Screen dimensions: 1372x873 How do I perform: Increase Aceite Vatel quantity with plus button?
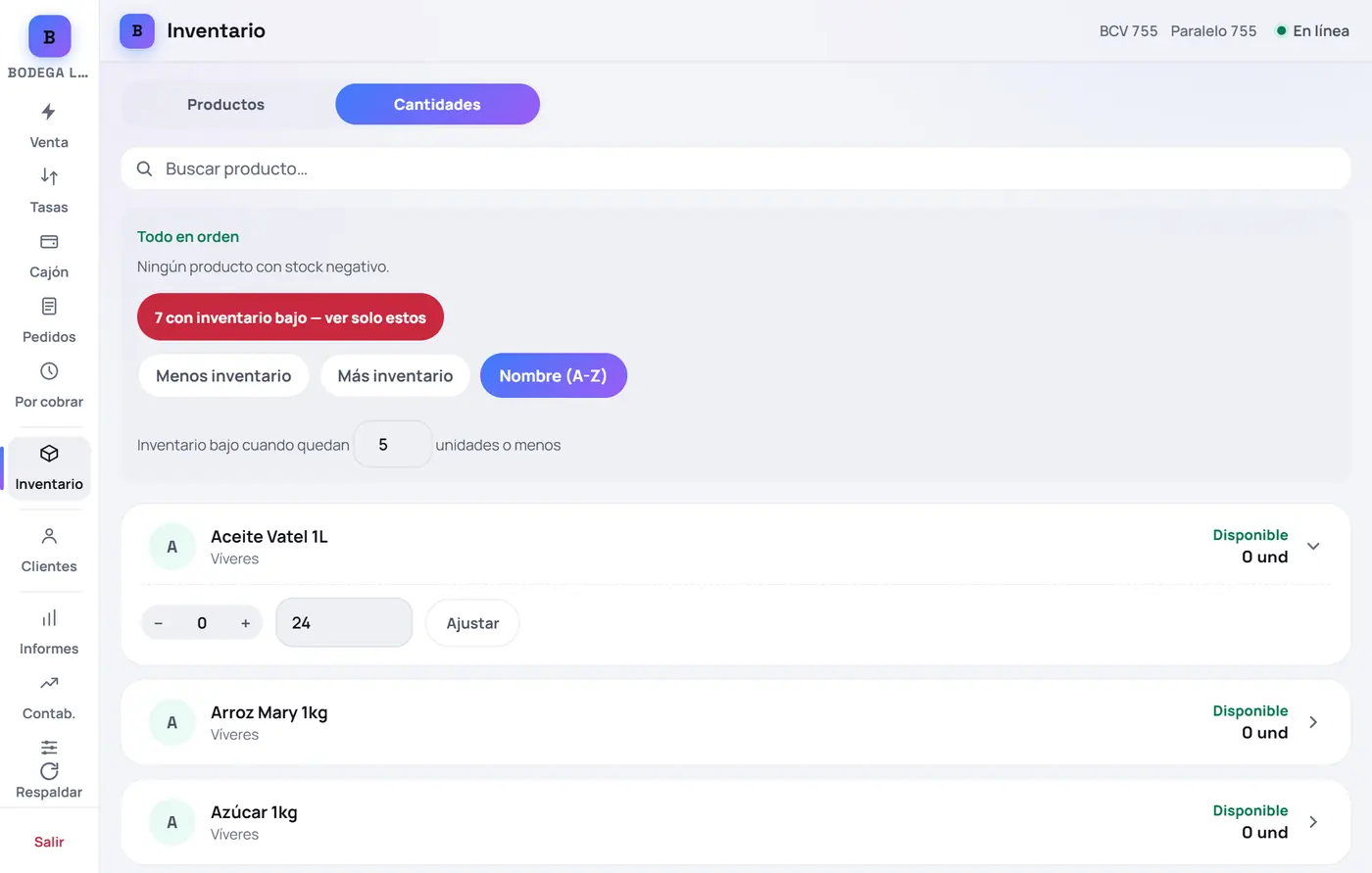(245, 623)
